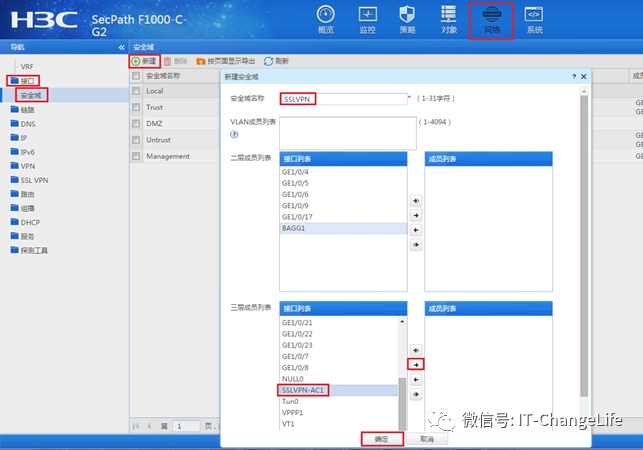Click layer-2 add-selected right arrow

coord(416,215)
